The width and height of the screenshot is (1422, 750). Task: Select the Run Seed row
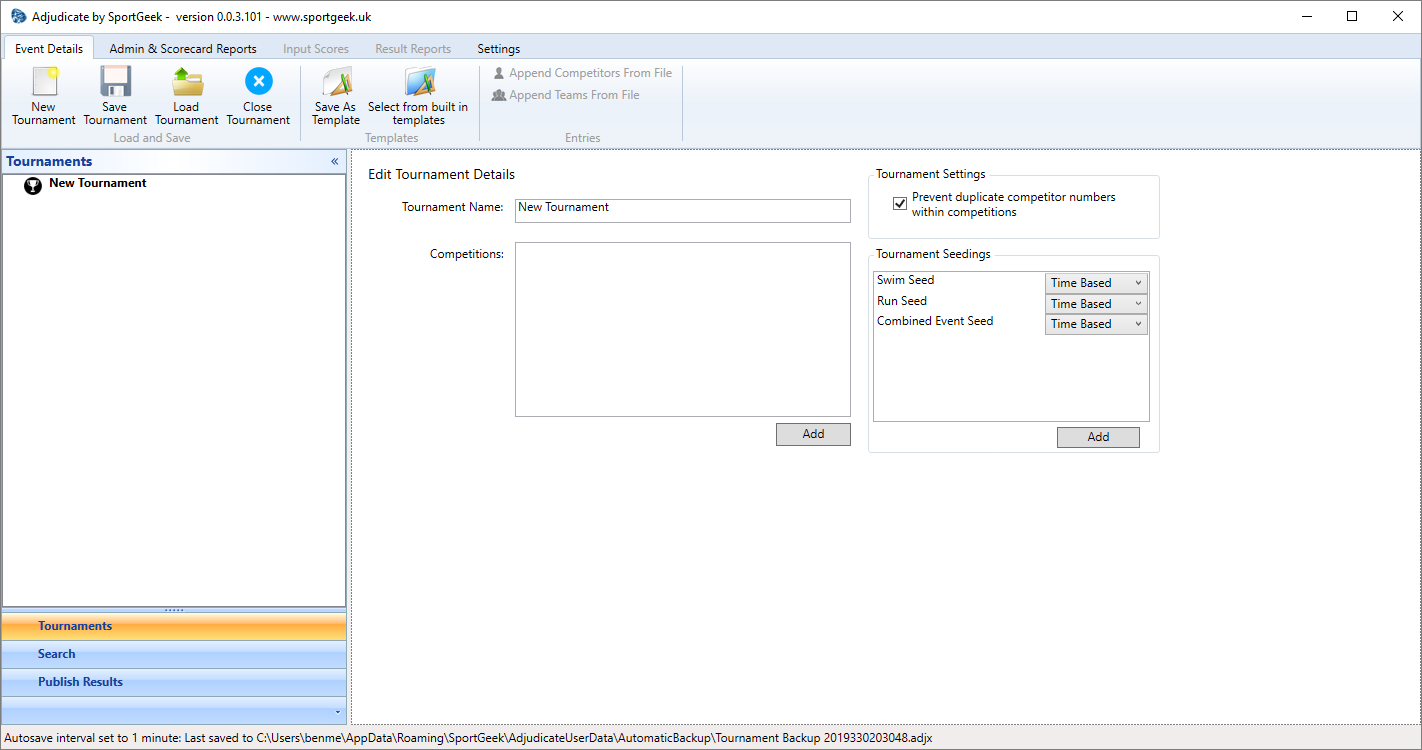pyautogui.click(x=1011, y=303)
